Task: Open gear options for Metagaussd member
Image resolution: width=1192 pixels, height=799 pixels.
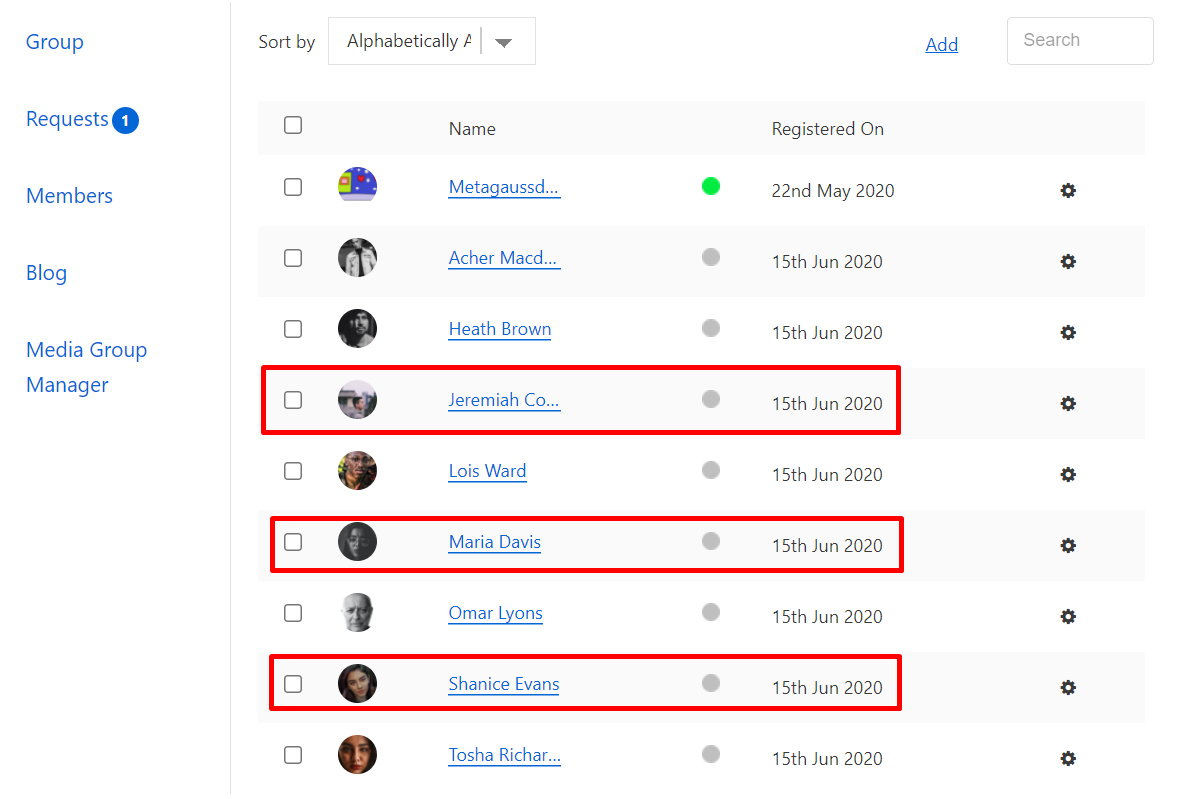Action: 1068,190
